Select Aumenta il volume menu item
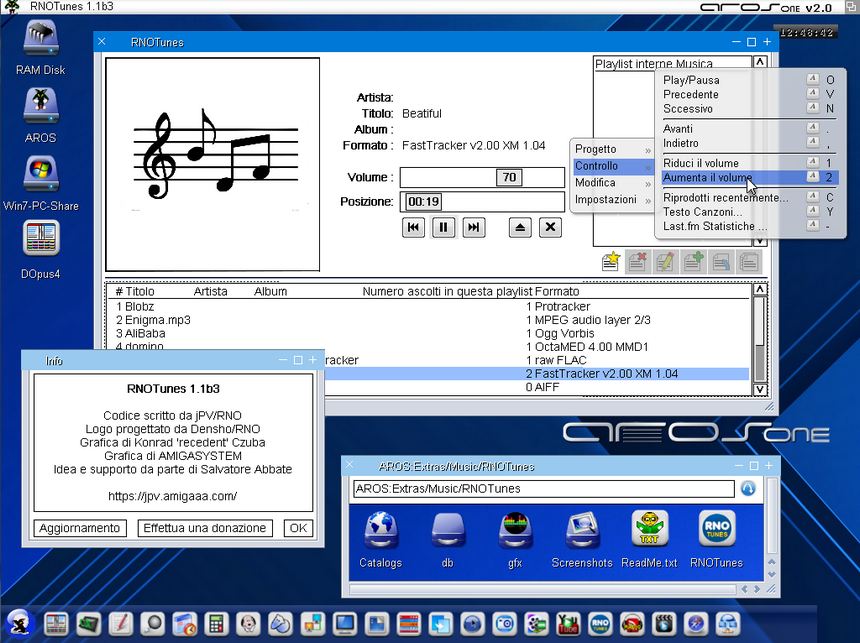 tap(707, 178)
